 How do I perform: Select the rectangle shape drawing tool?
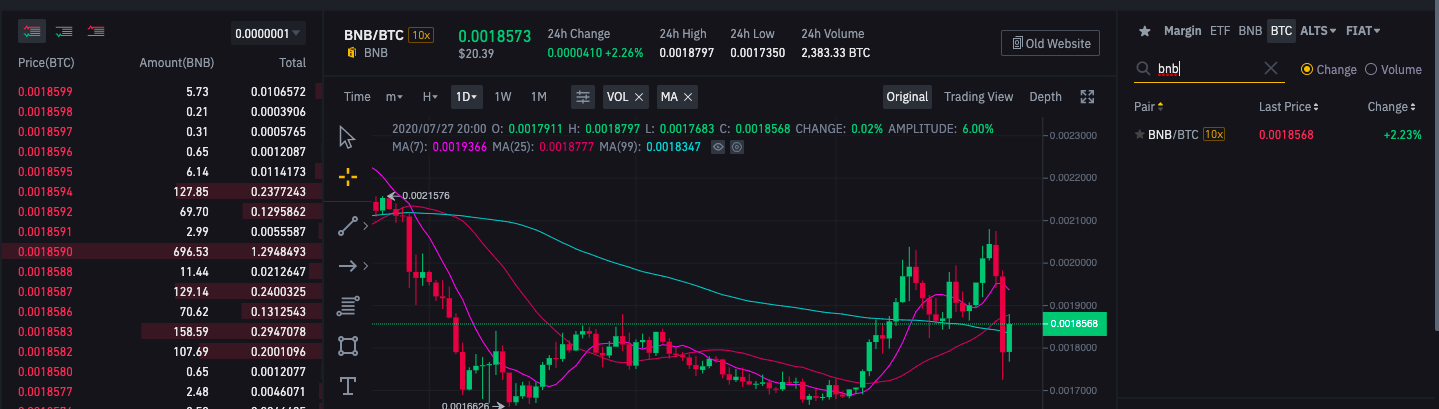tap(348, 346)
